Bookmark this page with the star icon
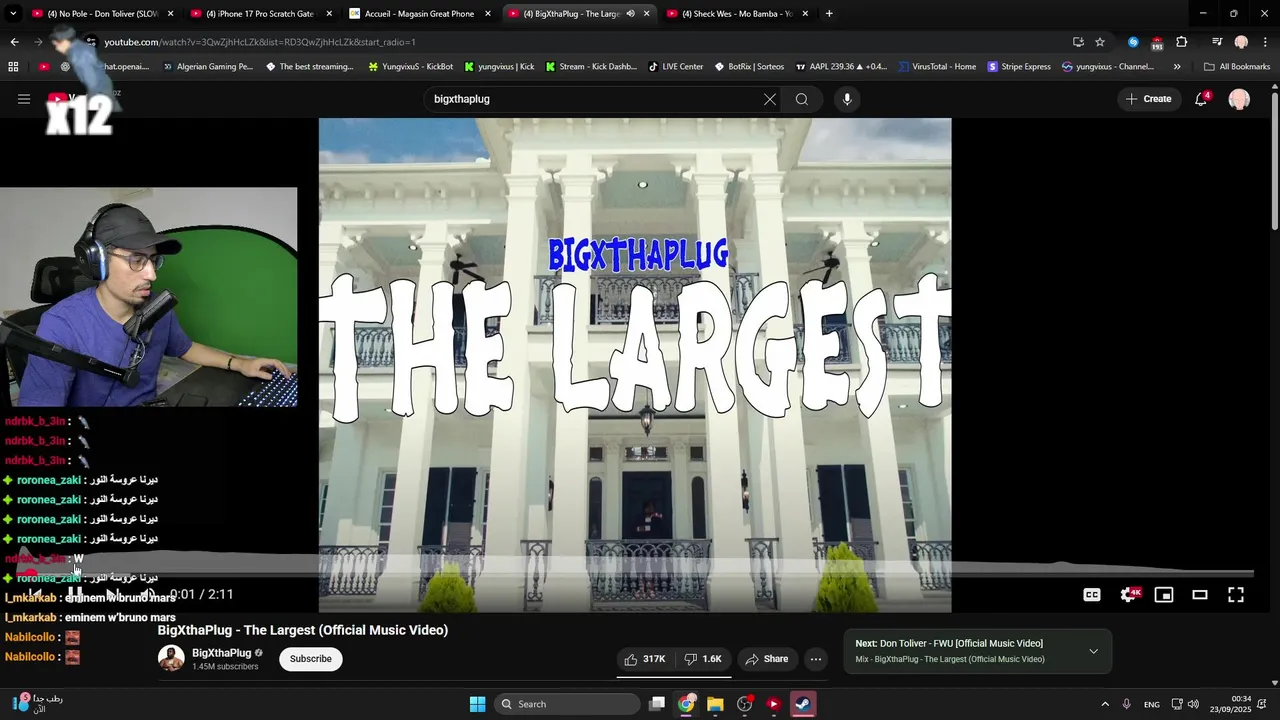Viewport: 1280px width, 720px height. [1100, 42]
